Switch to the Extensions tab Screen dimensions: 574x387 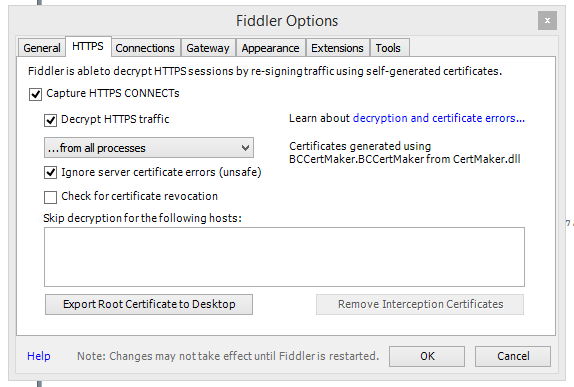coord(338,48)
